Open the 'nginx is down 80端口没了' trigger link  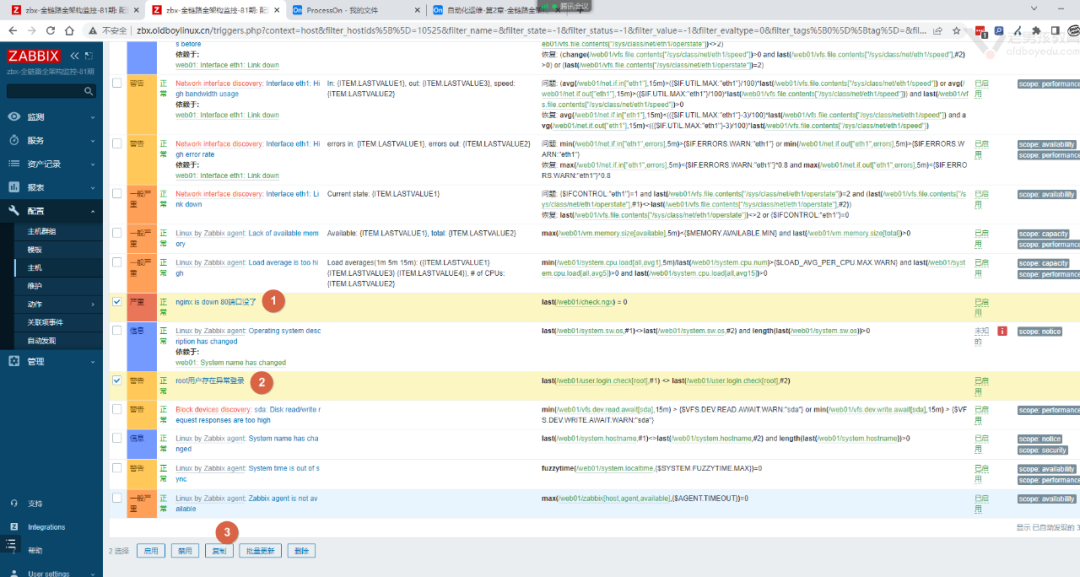click(216, 302)
